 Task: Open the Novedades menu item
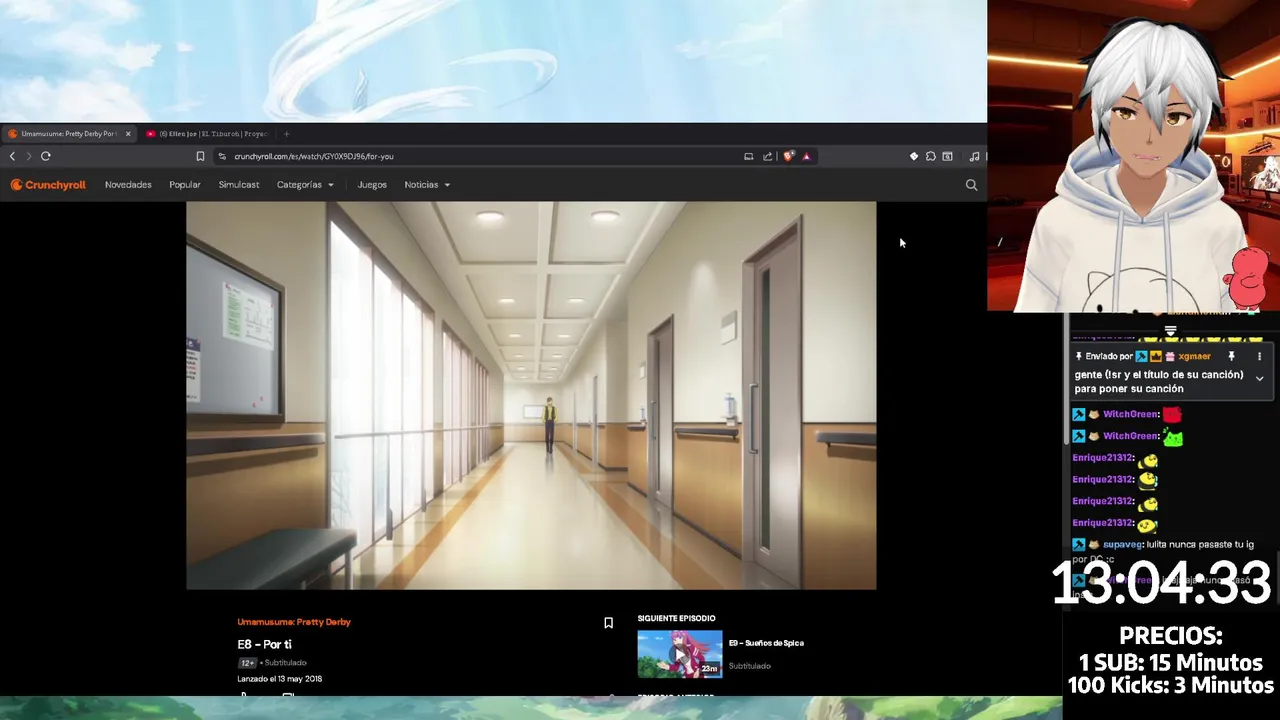pos(128,185)
